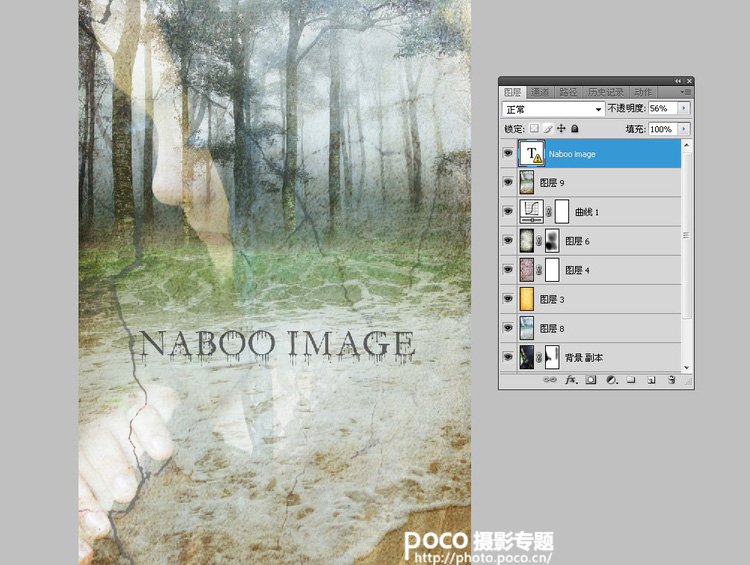Toggle visibility of 图层 9

point(508,183)
